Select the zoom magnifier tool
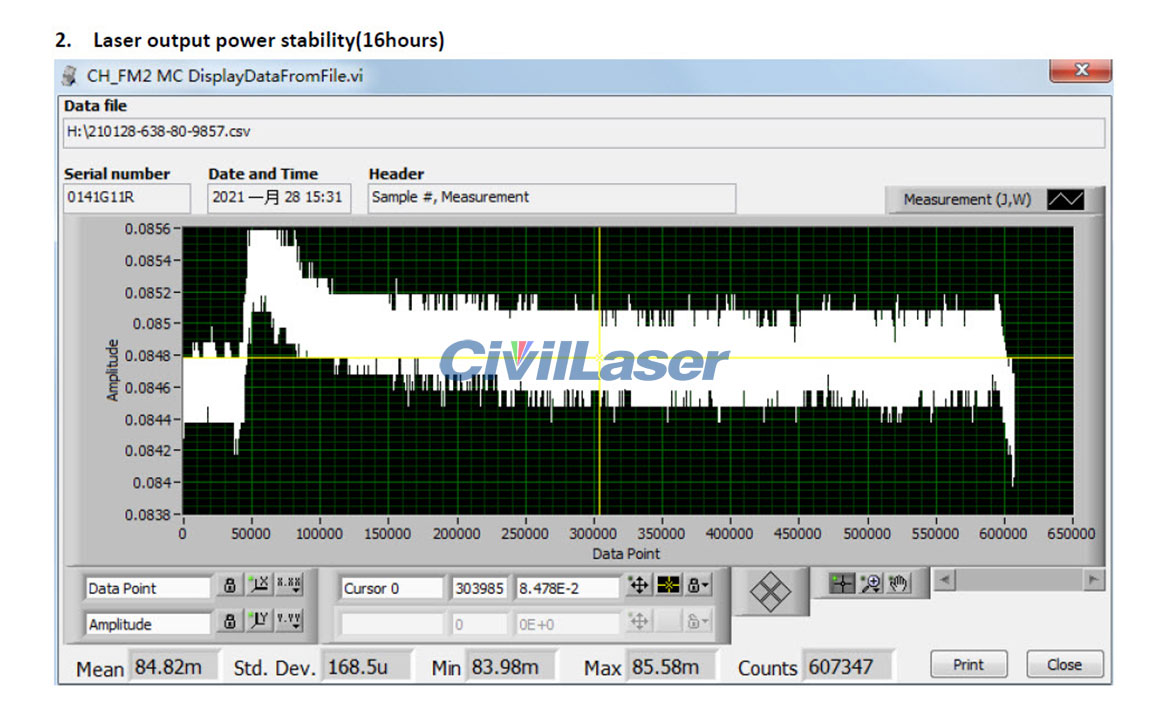Image resolution: width=1169 pixels, height=720 pixels. tap(870, 583)
